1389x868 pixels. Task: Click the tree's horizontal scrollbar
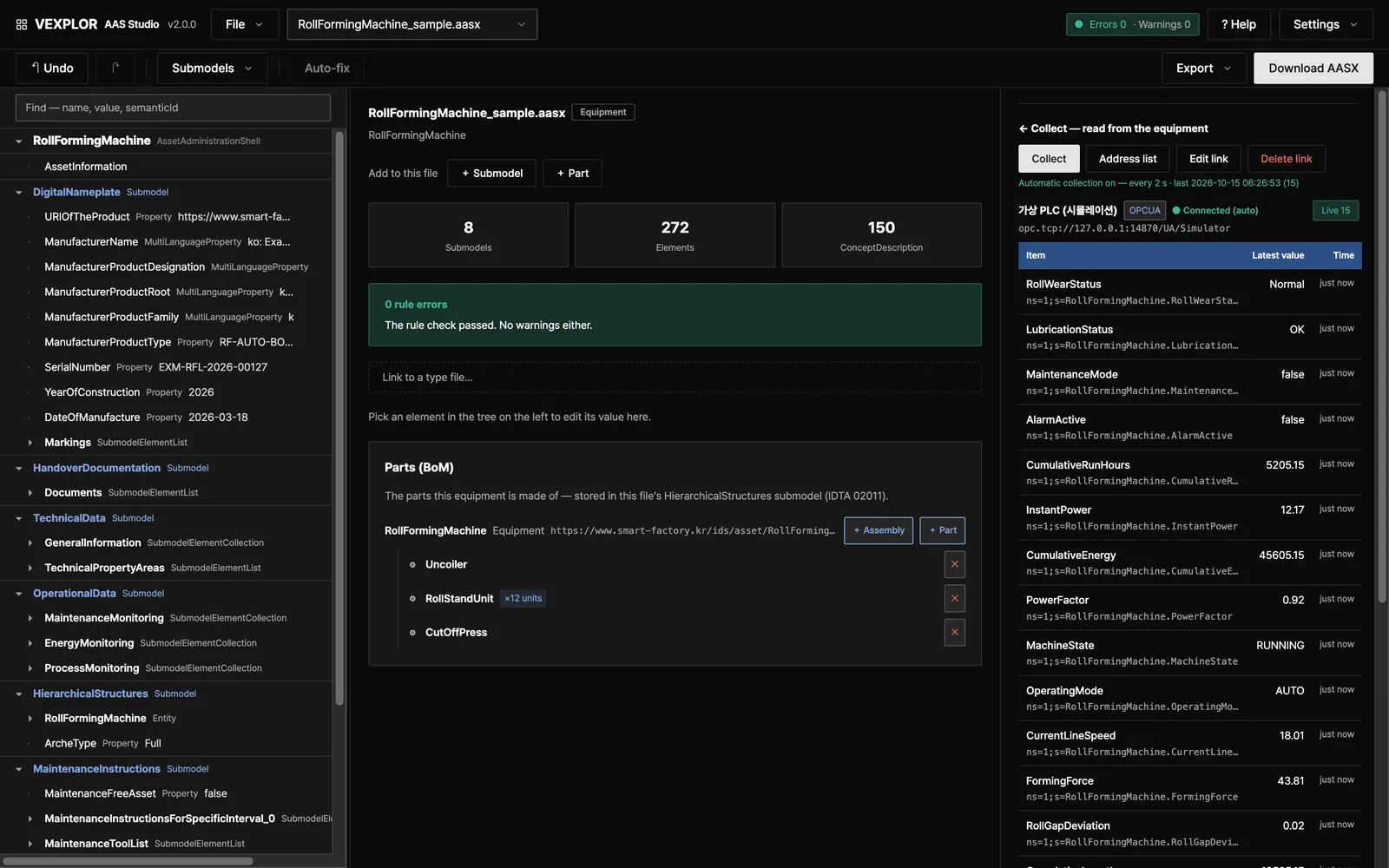tap(128, 861)
